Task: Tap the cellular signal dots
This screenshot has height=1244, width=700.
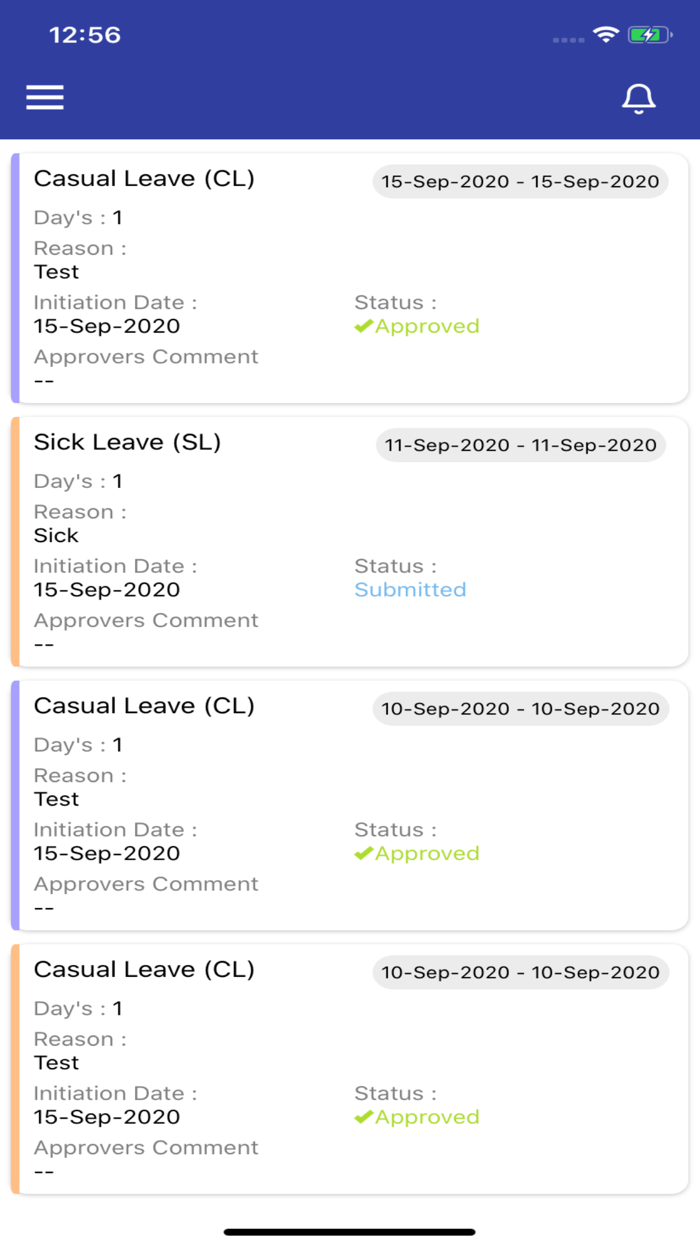Action: [x=568, y=40]
